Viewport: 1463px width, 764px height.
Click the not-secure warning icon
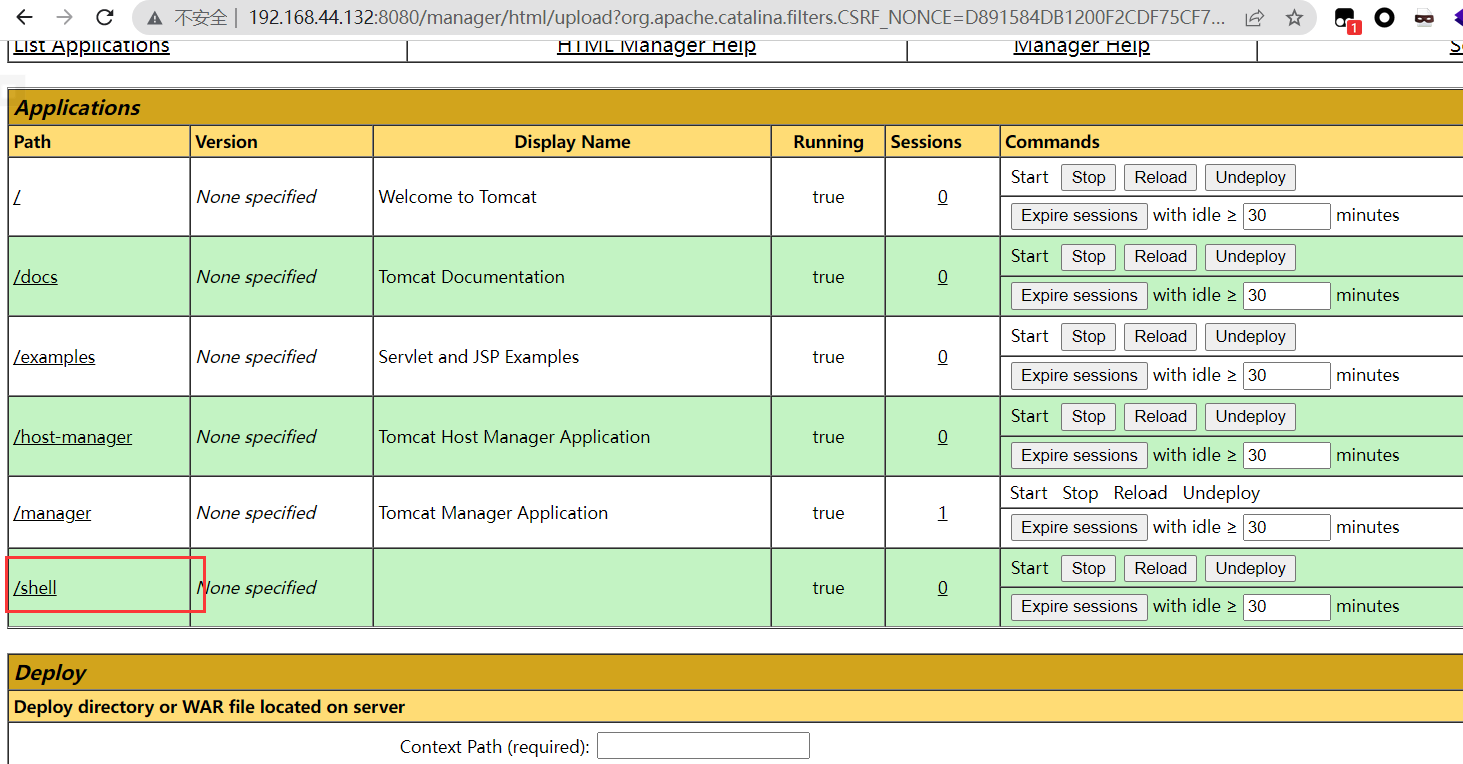[x=154, y=18]
